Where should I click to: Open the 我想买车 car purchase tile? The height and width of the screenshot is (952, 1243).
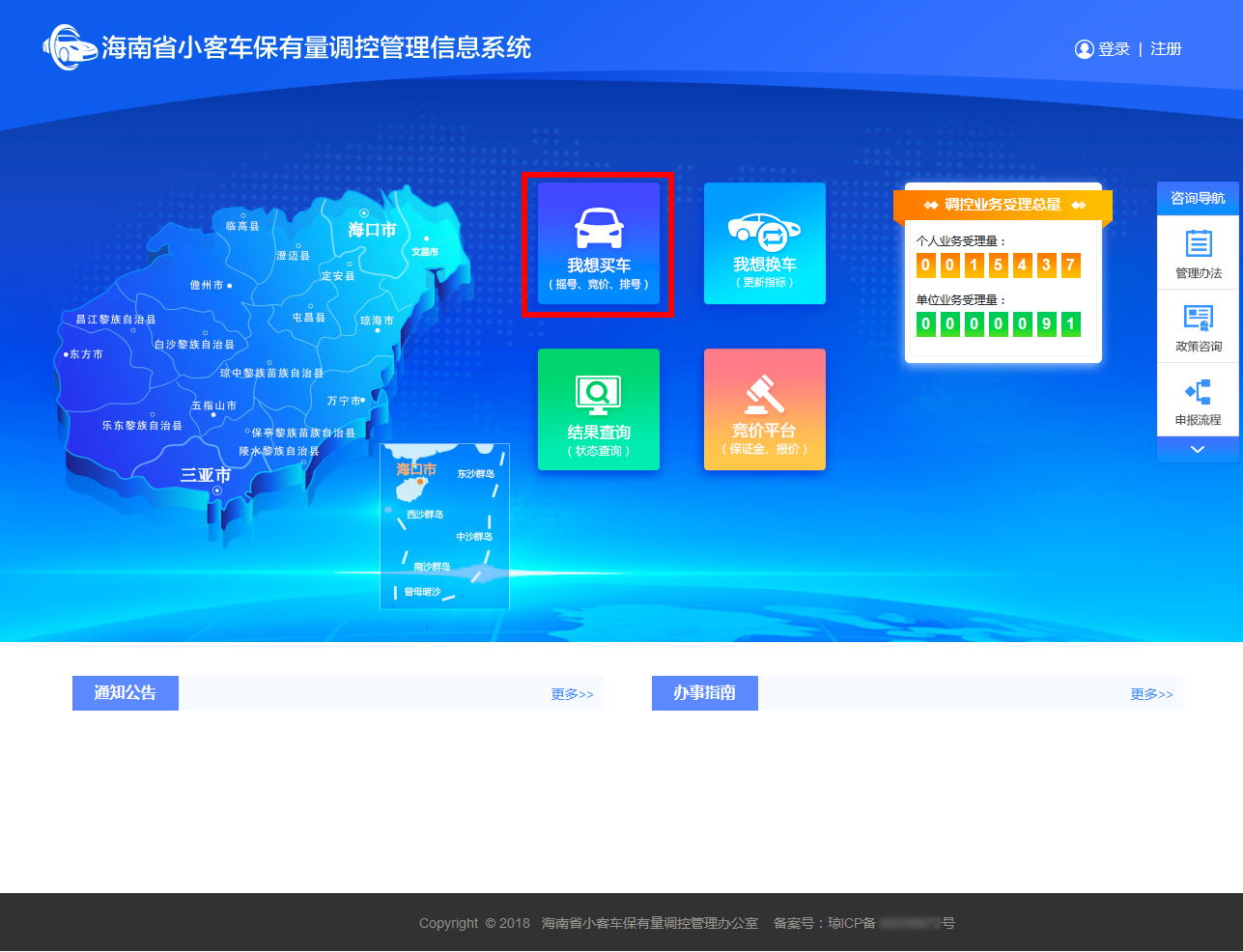598,244
